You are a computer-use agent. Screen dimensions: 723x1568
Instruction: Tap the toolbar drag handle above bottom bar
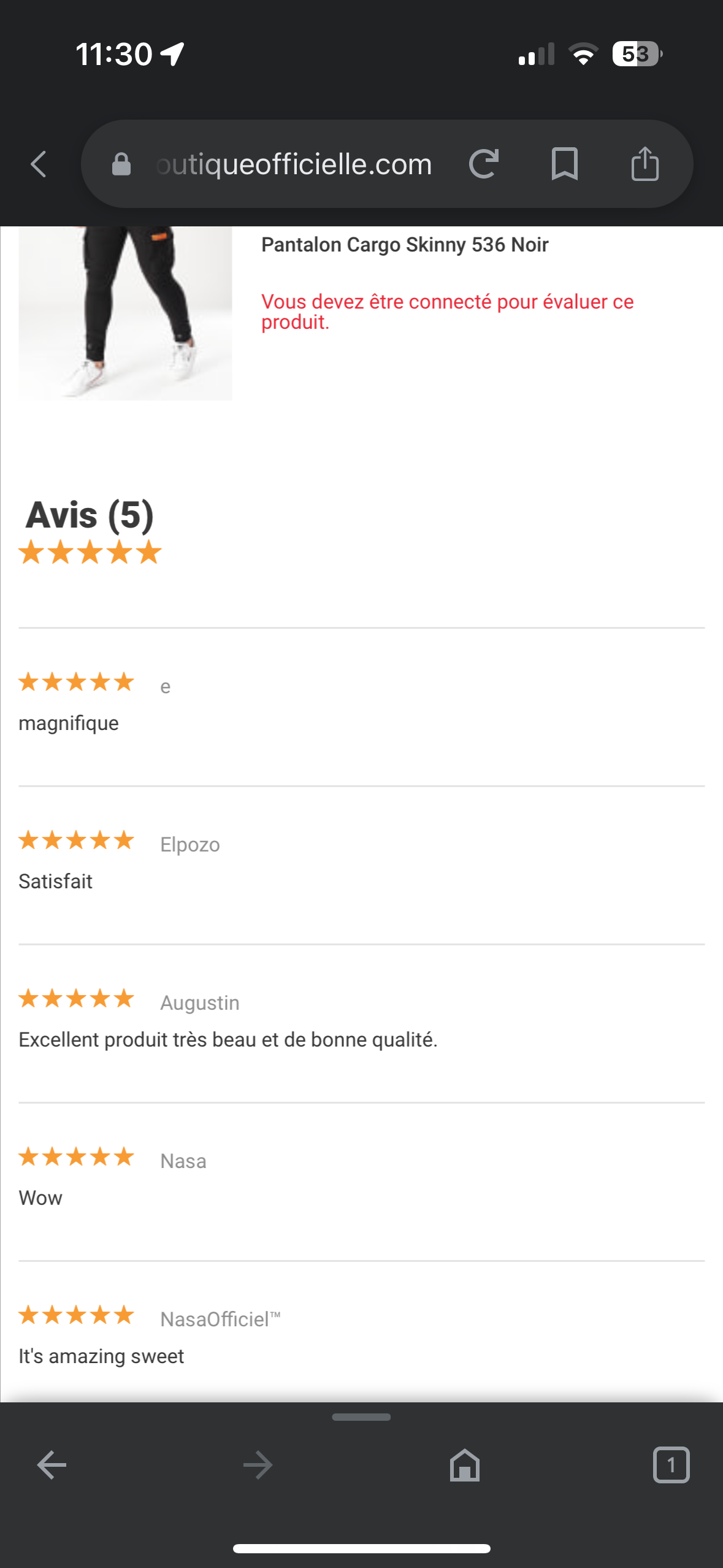[x=361, y=1417]
